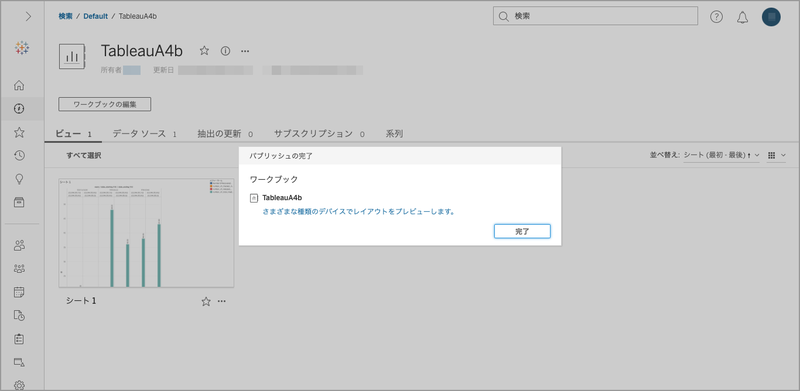Select the ビュー tab

coord(73,134)
